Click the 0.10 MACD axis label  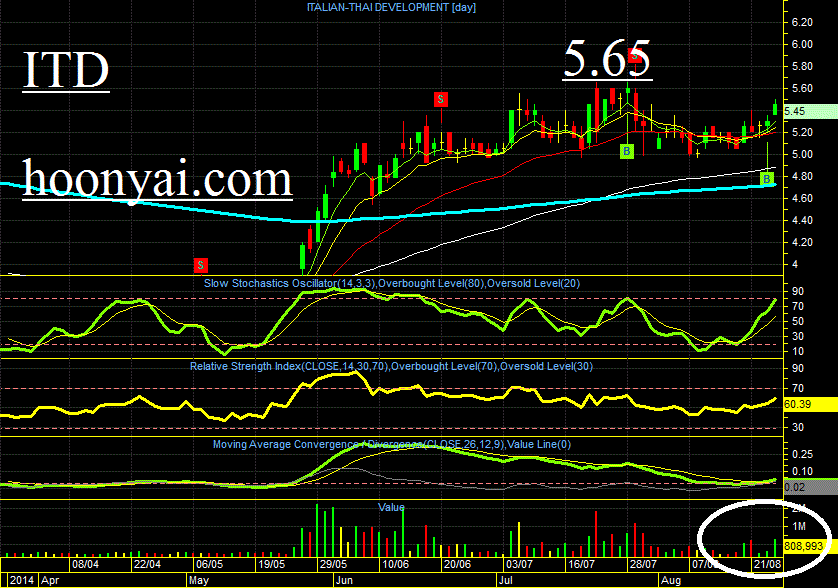point(802,471)
